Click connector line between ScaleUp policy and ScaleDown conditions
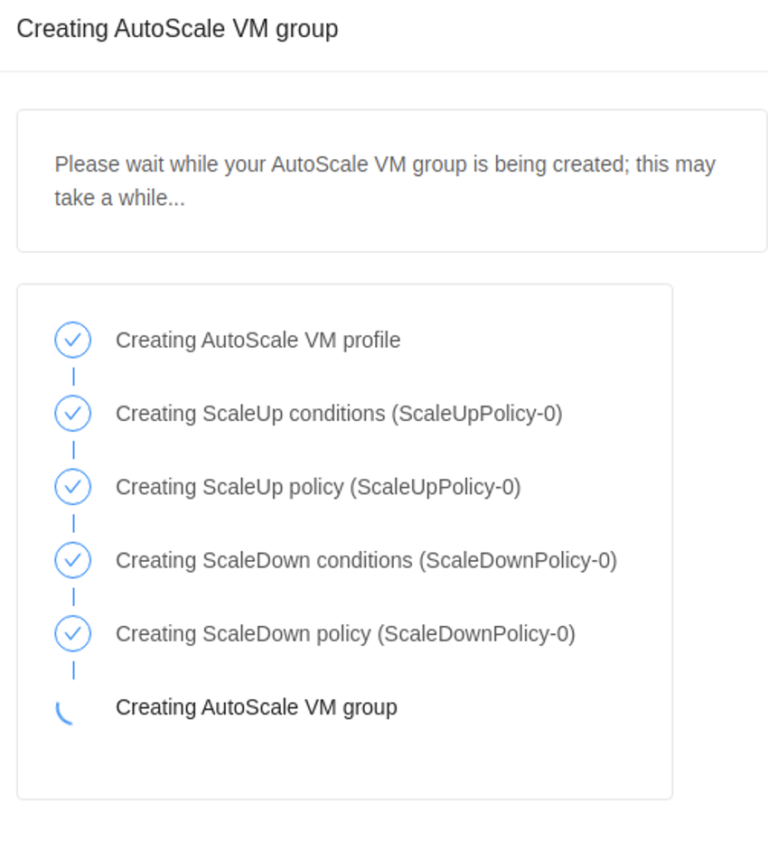This screenshot has width=768, height=860. tap(73, 523)
